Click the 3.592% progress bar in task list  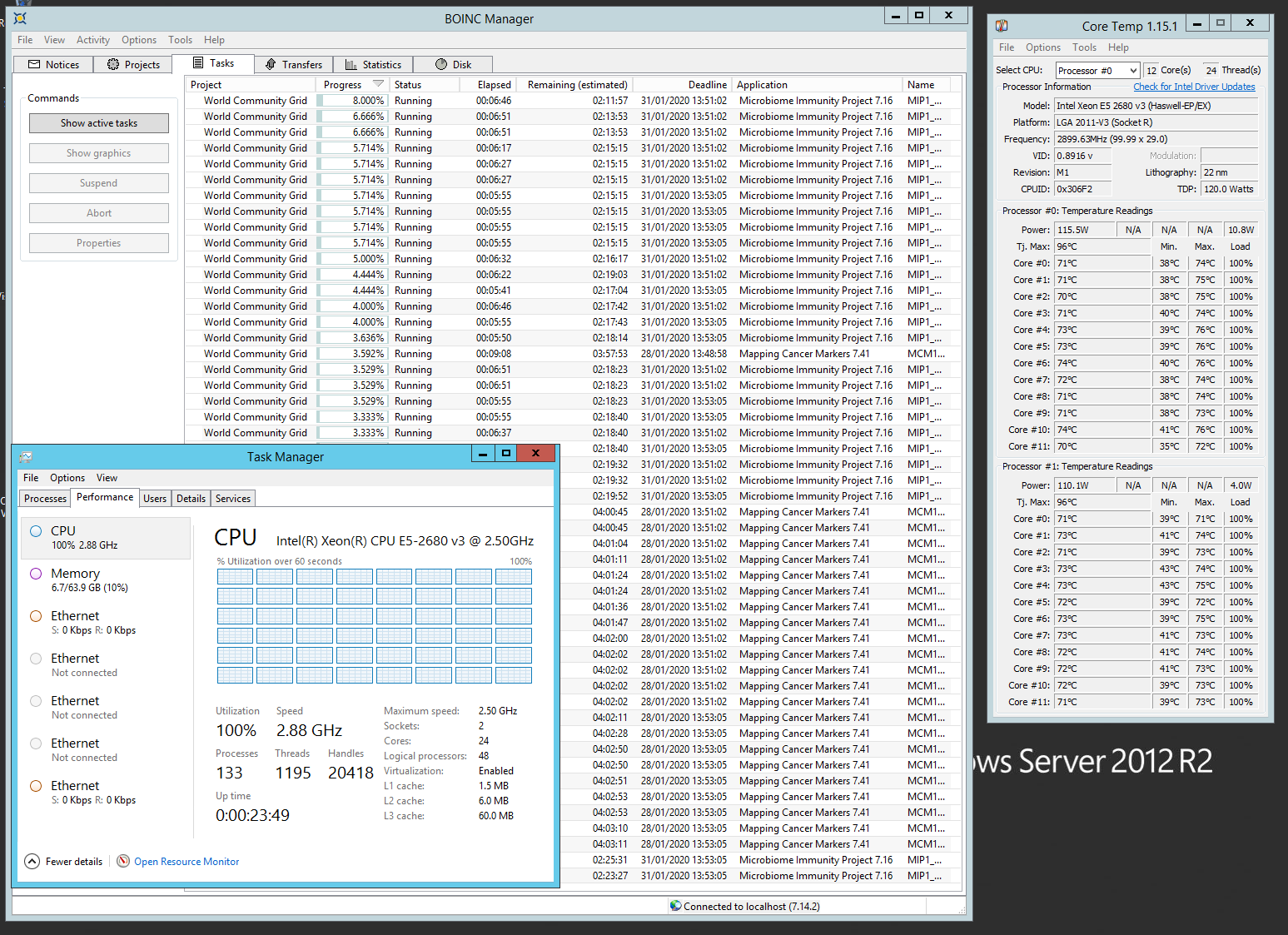point(353,354)
